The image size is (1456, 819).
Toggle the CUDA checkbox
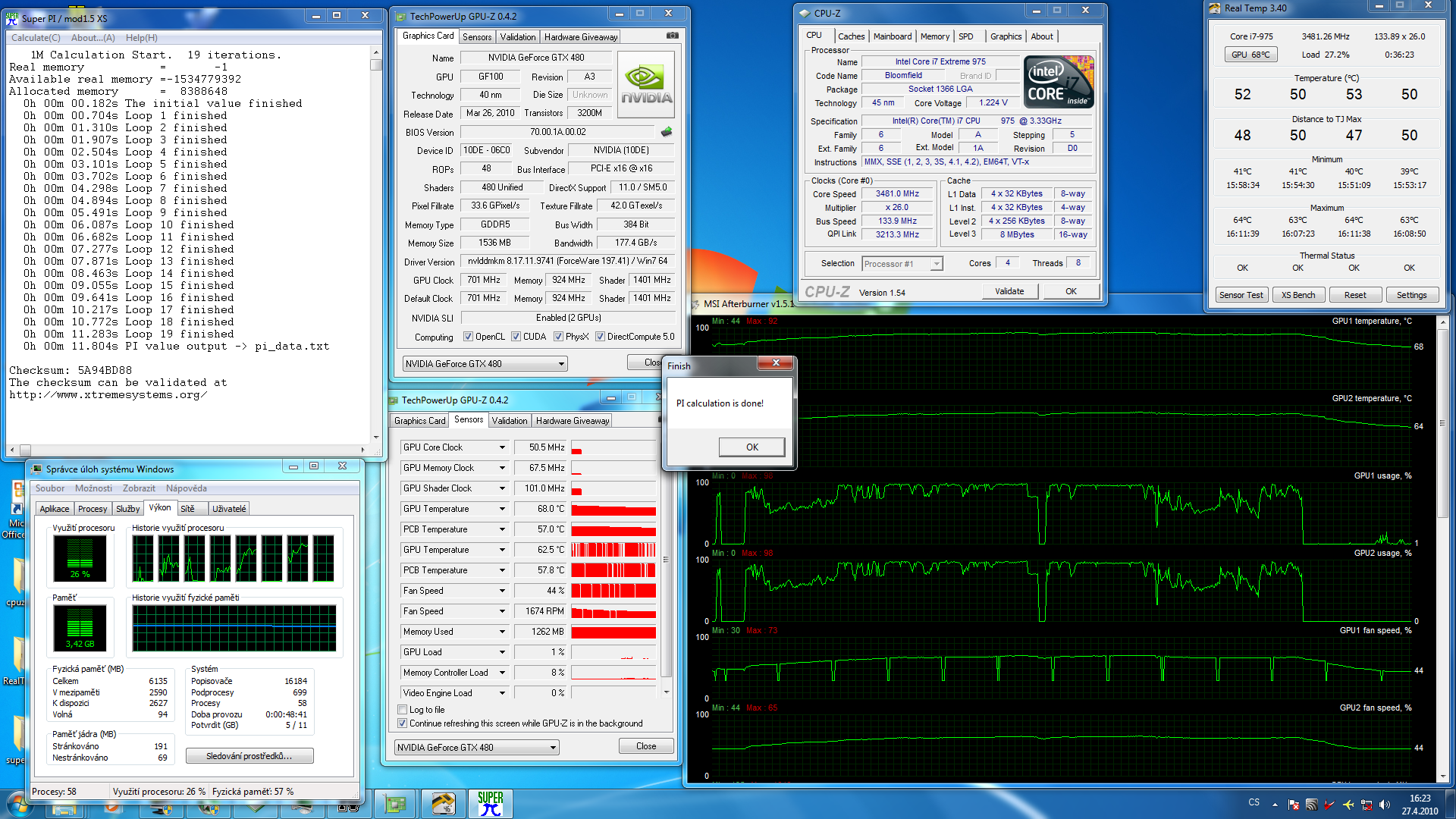click(x=516, y=337)
